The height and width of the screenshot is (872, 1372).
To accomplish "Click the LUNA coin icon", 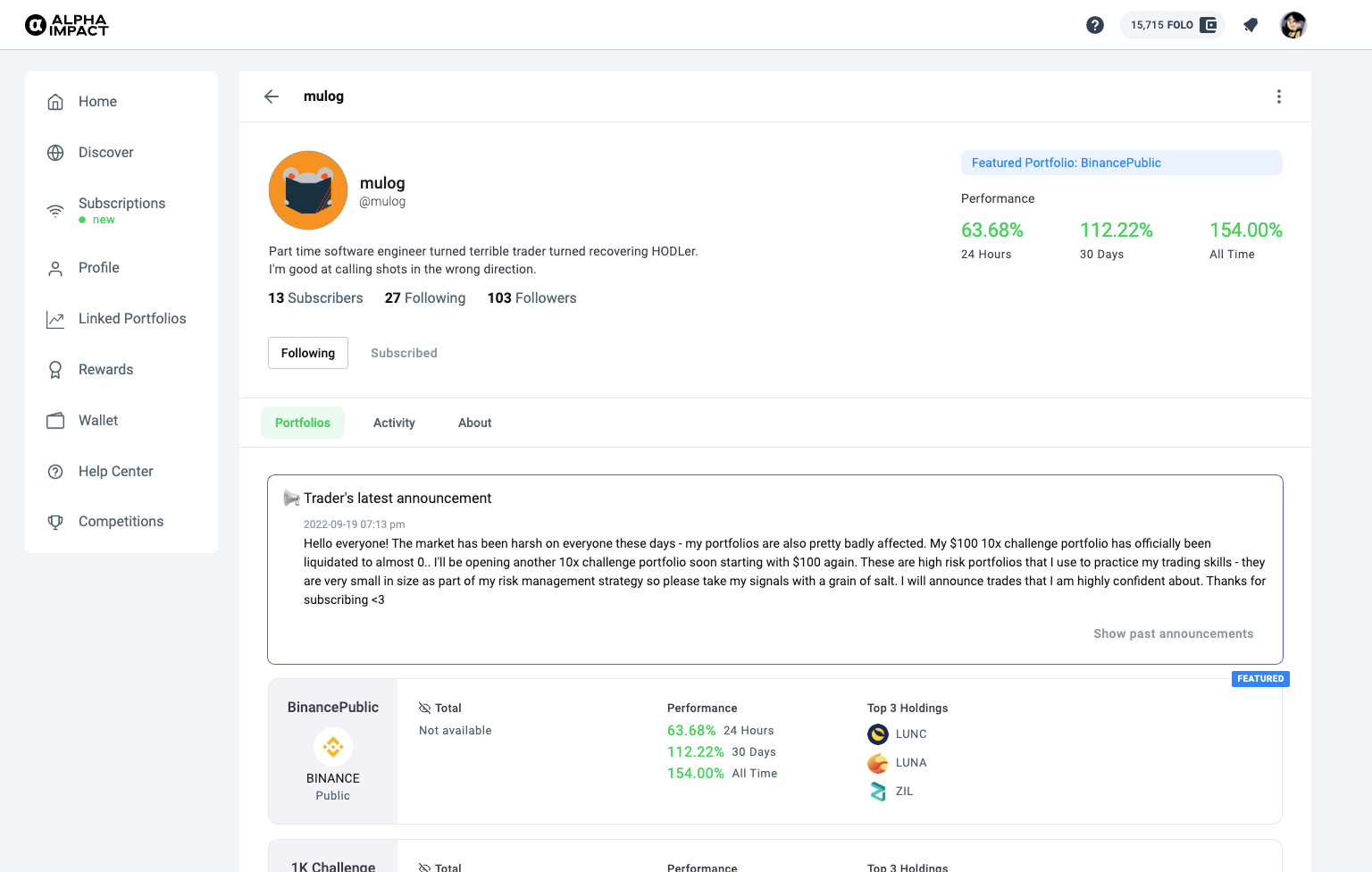I will 878,763.
